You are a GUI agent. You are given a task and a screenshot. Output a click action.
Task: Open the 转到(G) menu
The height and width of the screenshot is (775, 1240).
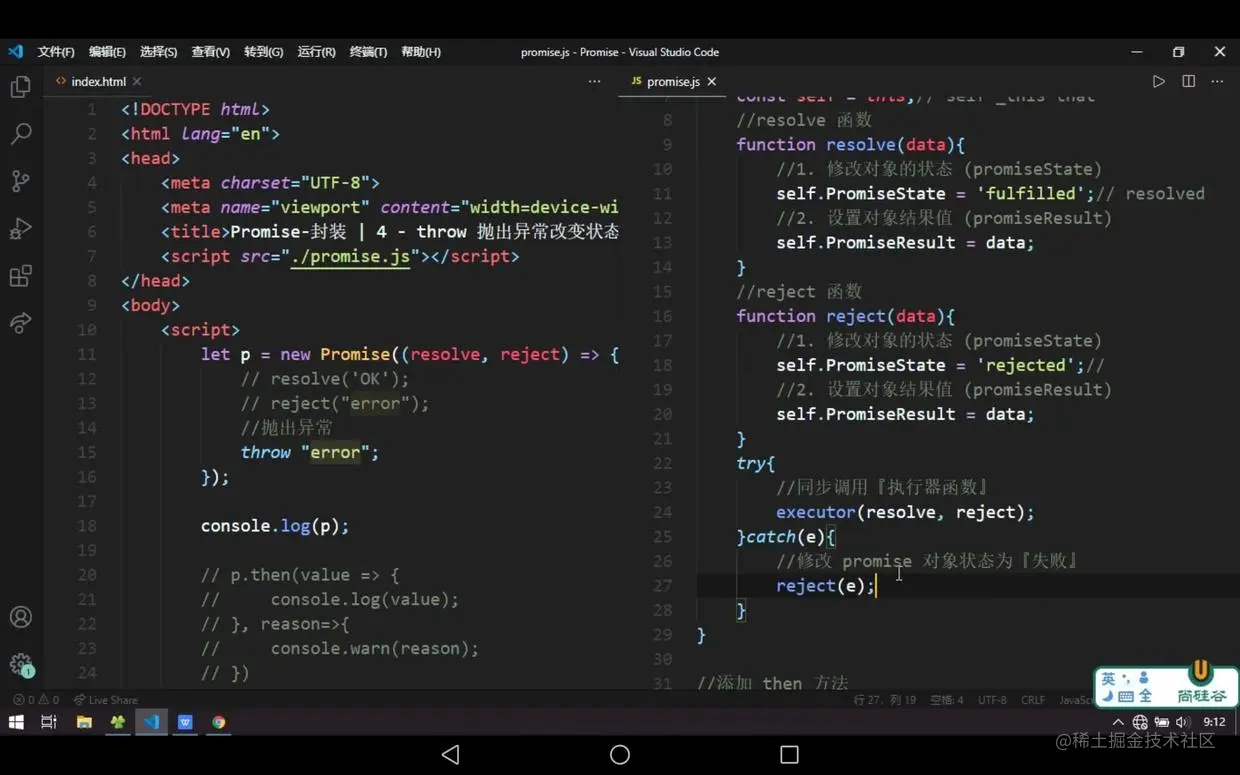pos(263,52)
